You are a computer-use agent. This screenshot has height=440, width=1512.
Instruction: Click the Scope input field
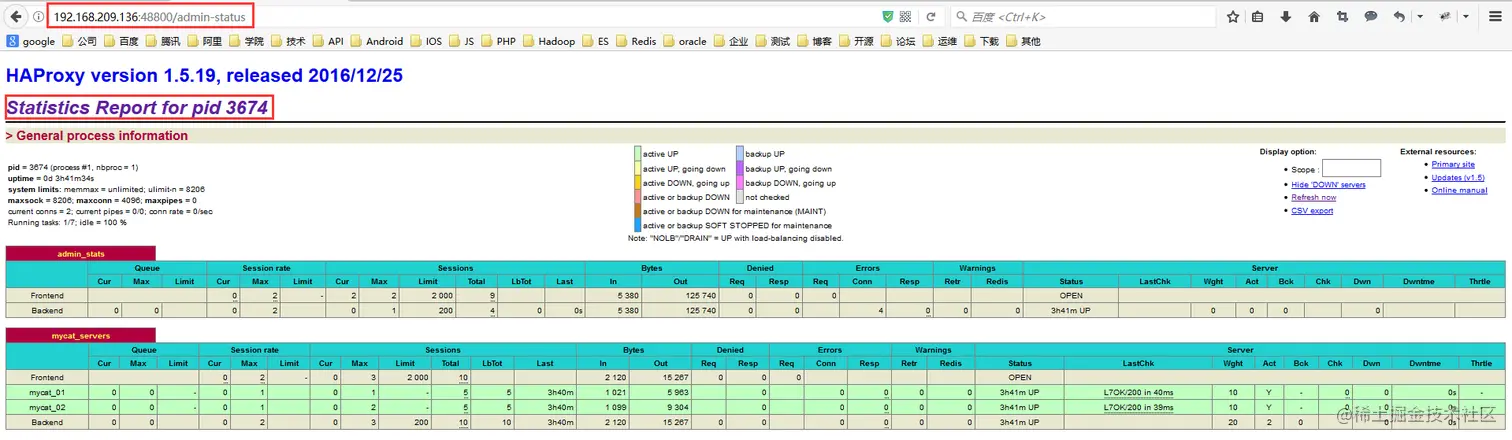(1351, 168)
